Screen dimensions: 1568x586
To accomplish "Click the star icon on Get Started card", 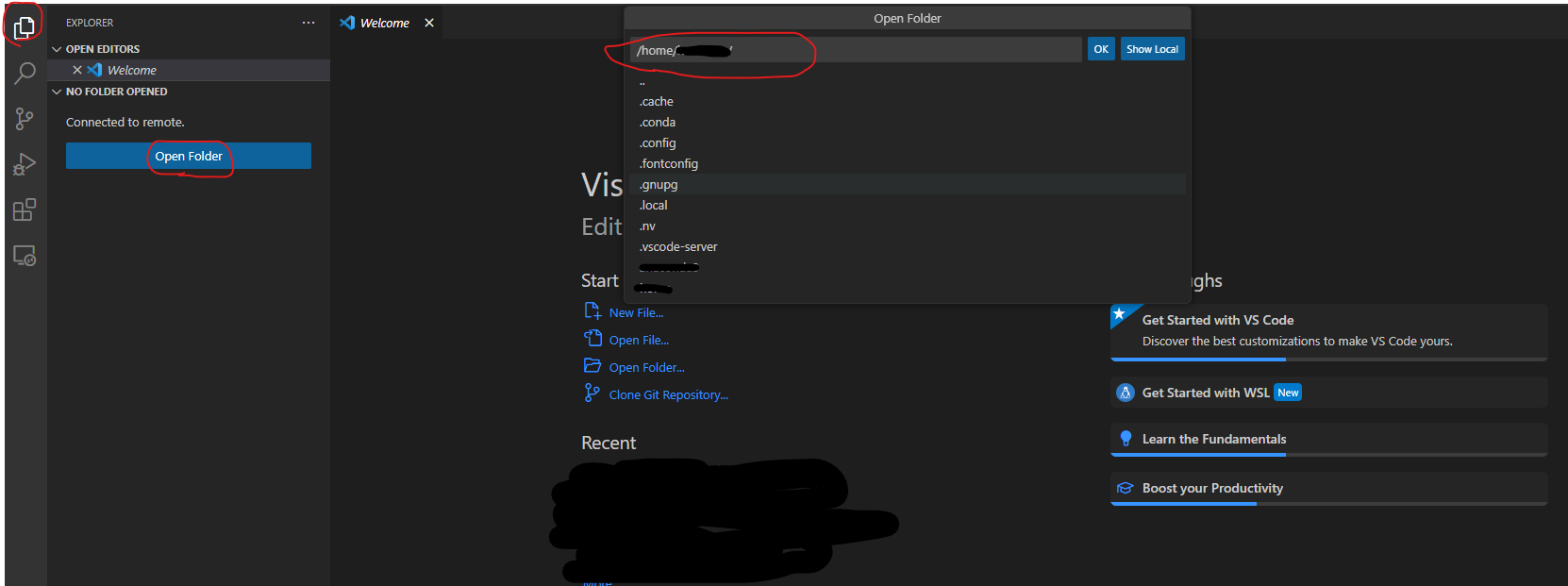I will [x=1119, y=313].
